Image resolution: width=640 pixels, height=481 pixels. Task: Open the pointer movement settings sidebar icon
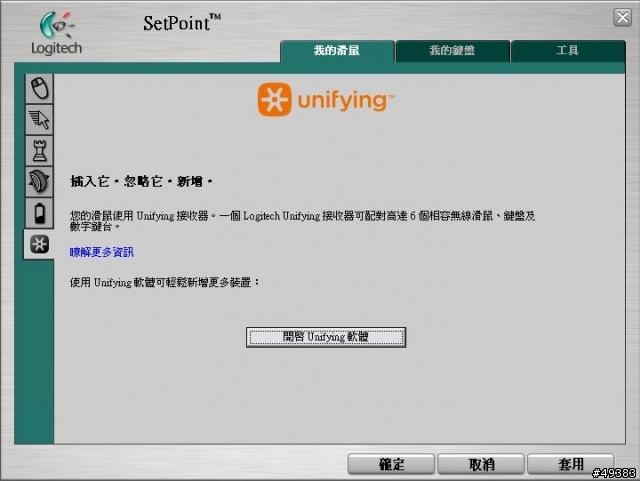[40, 120]
